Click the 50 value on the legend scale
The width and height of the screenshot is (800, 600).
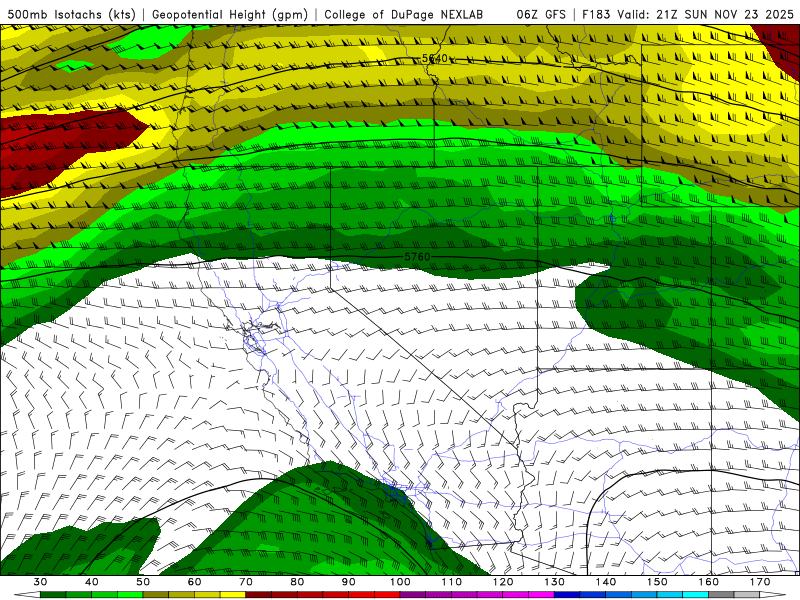(x=143, y=582)
